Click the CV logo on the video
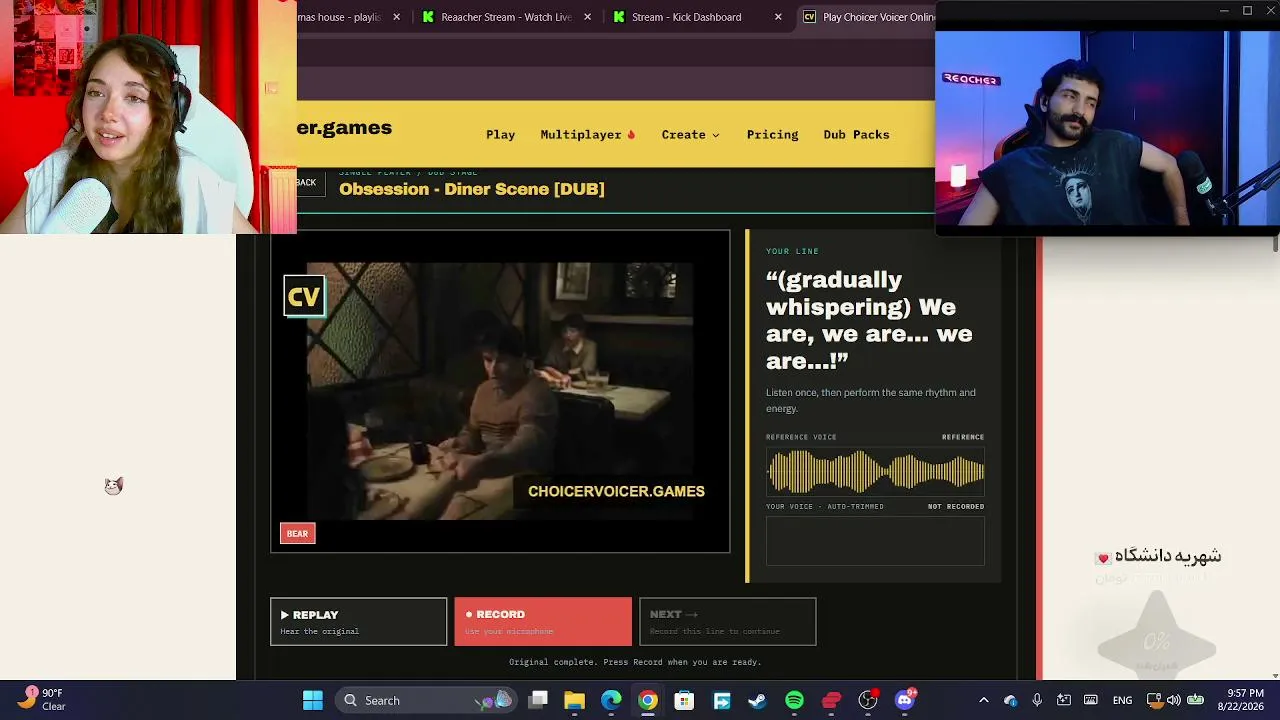The width and height of the screenshot is (1280, 720). (304, 297)
